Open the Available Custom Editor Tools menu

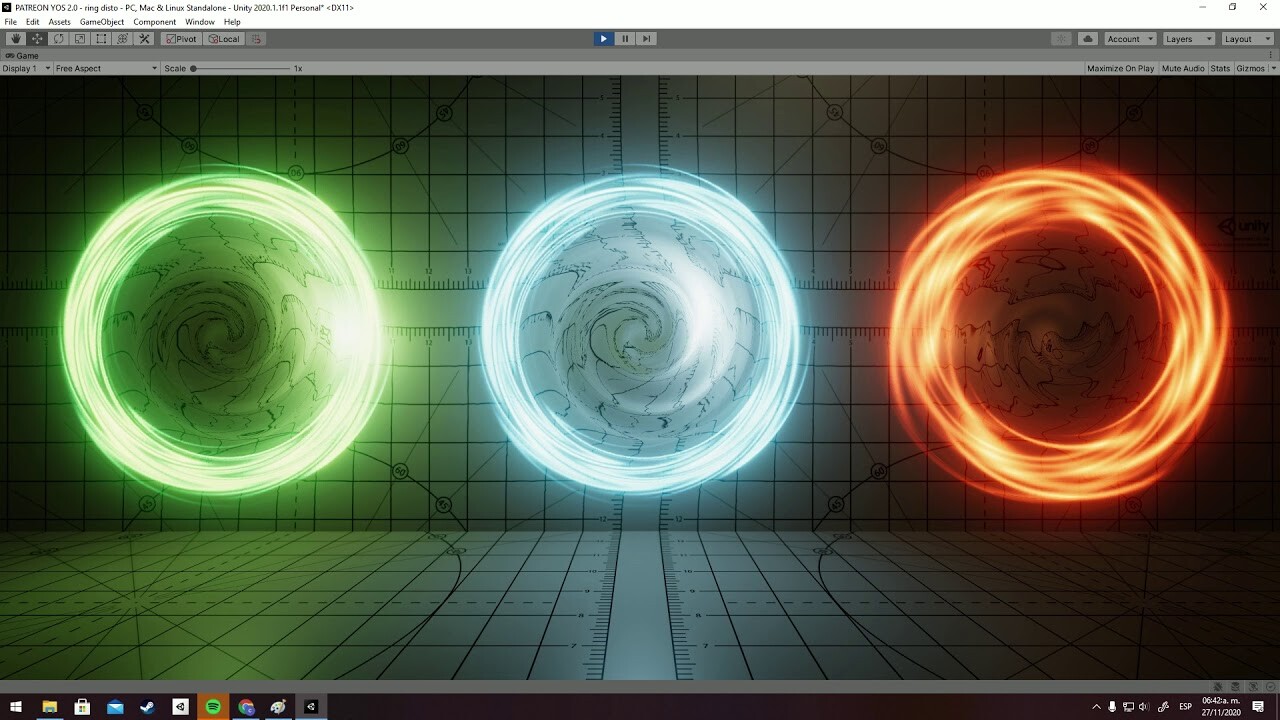[144, 38]
